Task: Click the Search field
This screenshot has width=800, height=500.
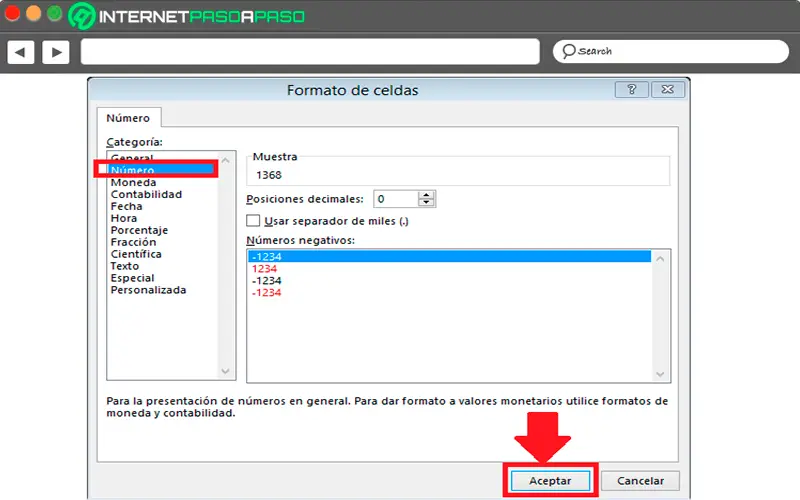Action: [670, 52]
